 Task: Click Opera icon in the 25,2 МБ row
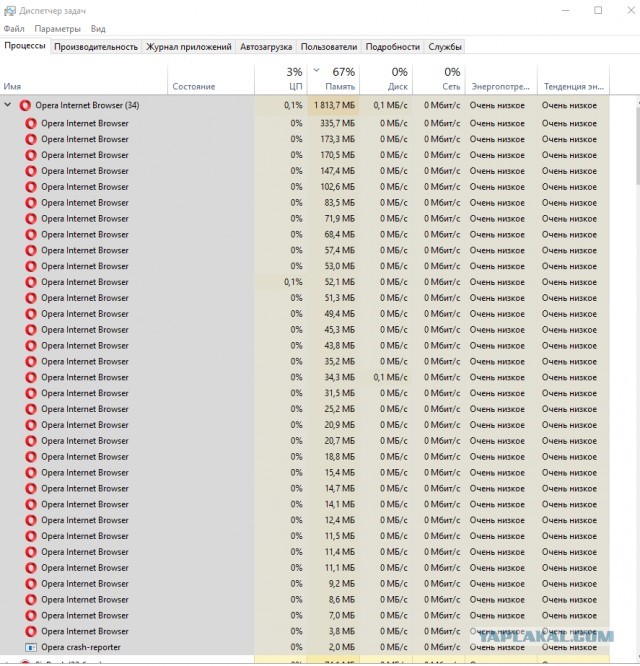pyautogui.click(x=31, y=409)
